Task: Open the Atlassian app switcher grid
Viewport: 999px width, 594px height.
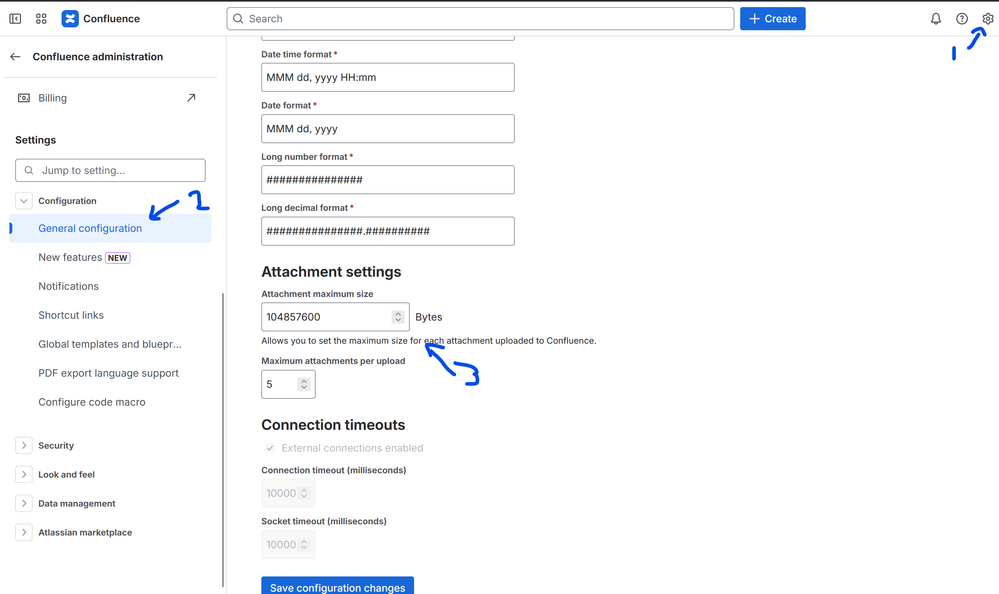Action: pos(40,18)
